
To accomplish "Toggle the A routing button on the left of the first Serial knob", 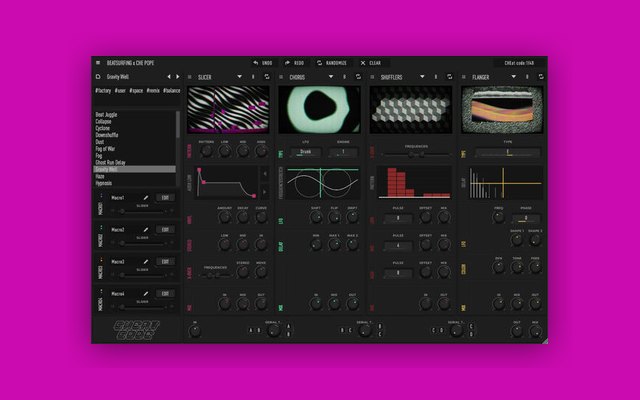I will (251, 330).
